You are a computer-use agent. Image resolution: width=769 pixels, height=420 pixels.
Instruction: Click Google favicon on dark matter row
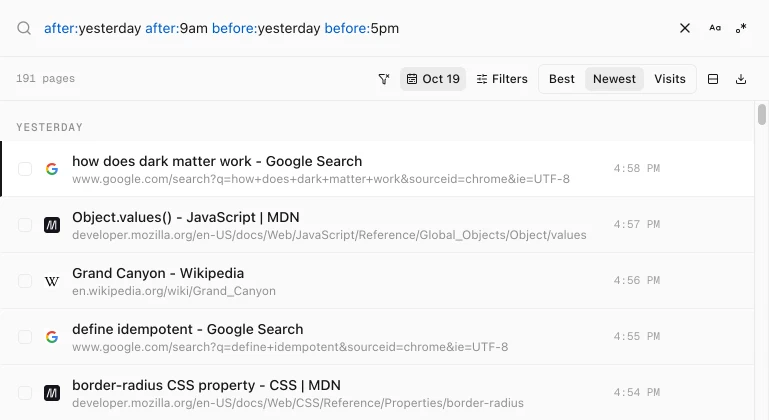point(52,169)
